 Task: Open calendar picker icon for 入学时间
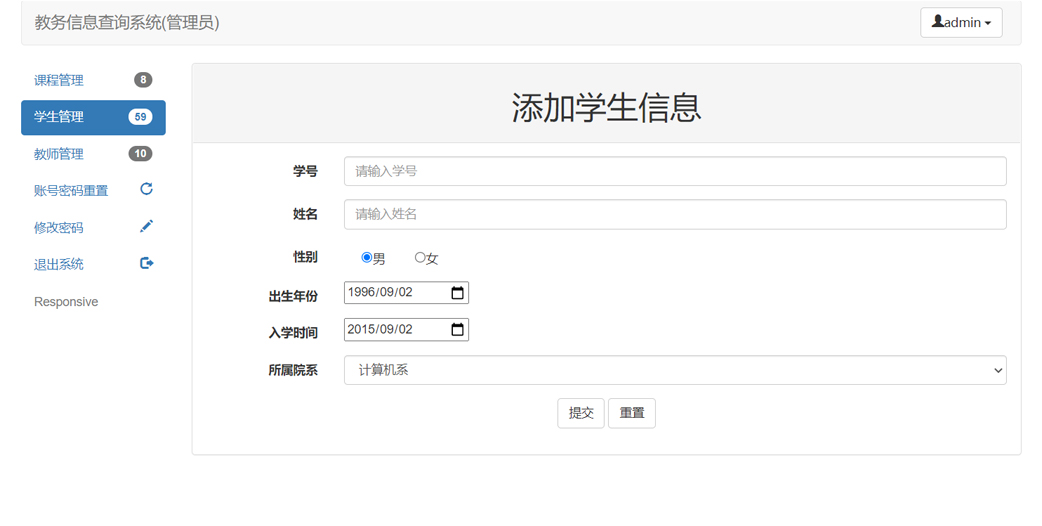coord(457,330)
